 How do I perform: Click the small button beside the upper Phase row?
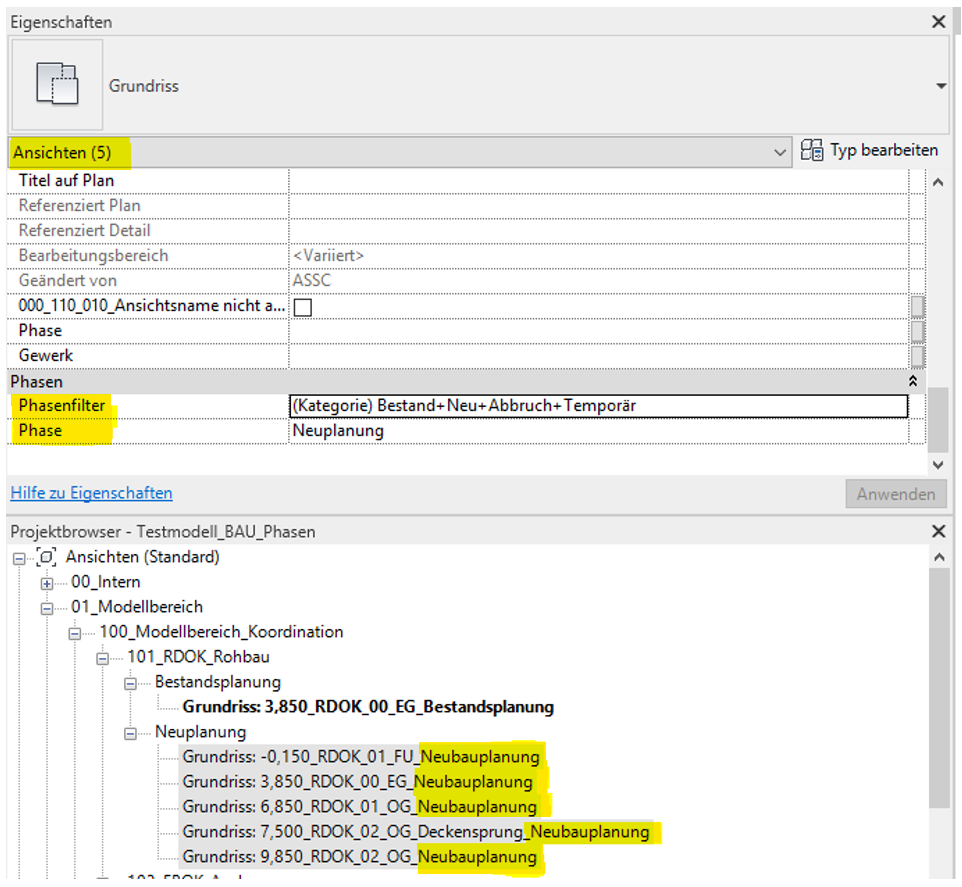point(916,331)
